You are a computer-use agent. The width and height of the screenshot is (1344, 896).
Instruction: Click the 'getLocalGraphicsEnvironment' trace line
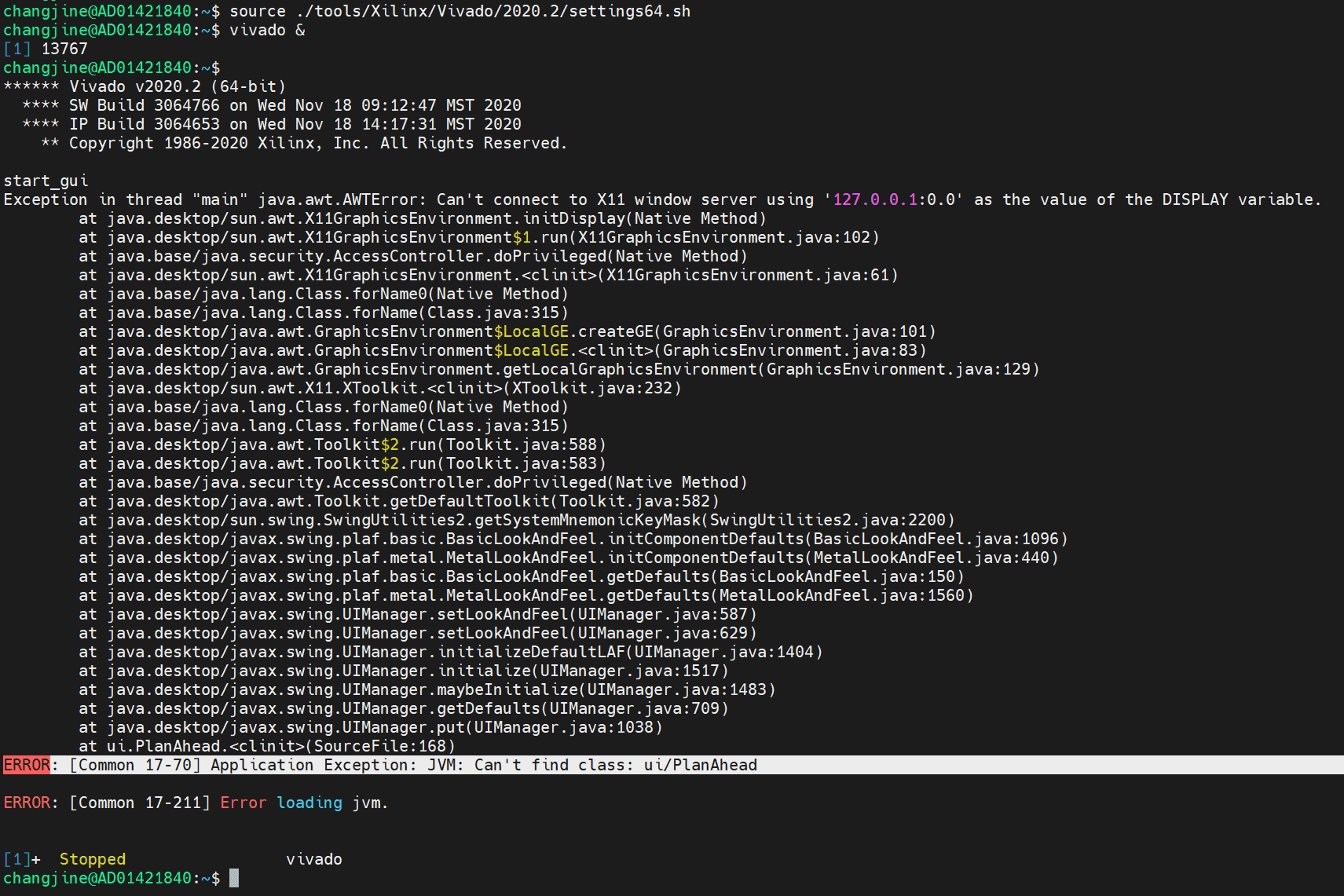tap(559, 369)
